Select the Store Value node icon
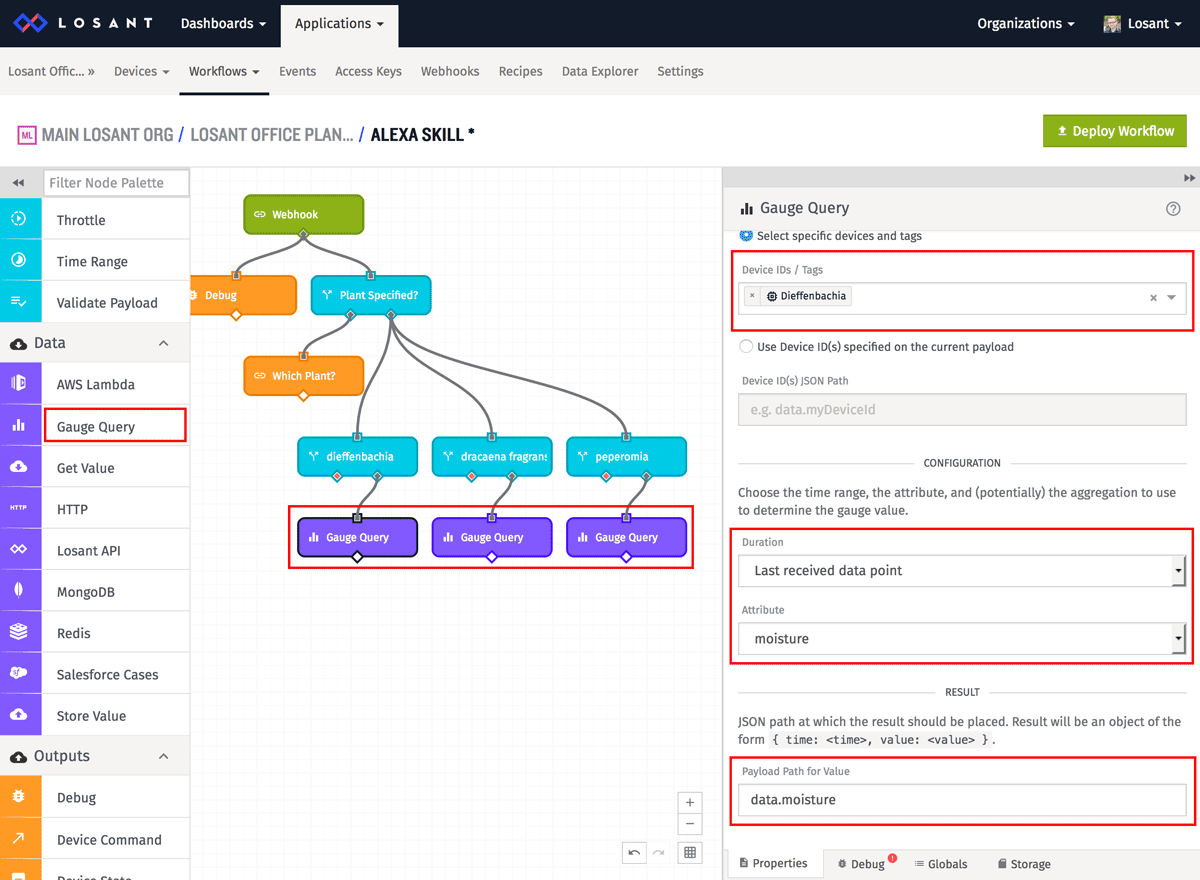The image size is (1200, 880). click(19, 715)
